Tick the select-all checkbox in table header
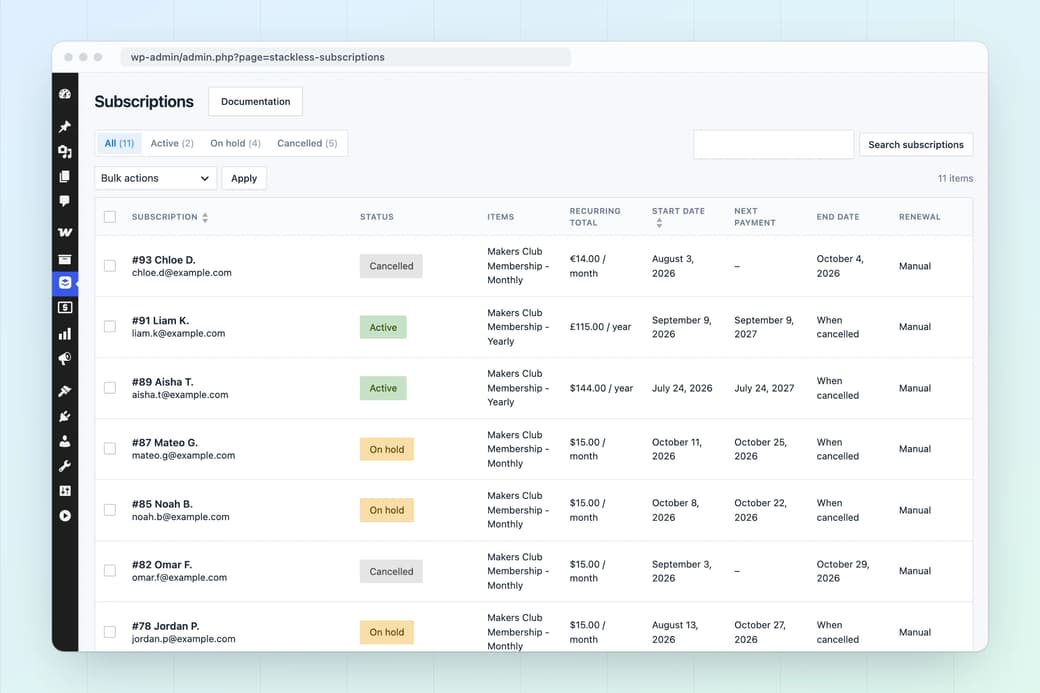 [x=110, y=217]
